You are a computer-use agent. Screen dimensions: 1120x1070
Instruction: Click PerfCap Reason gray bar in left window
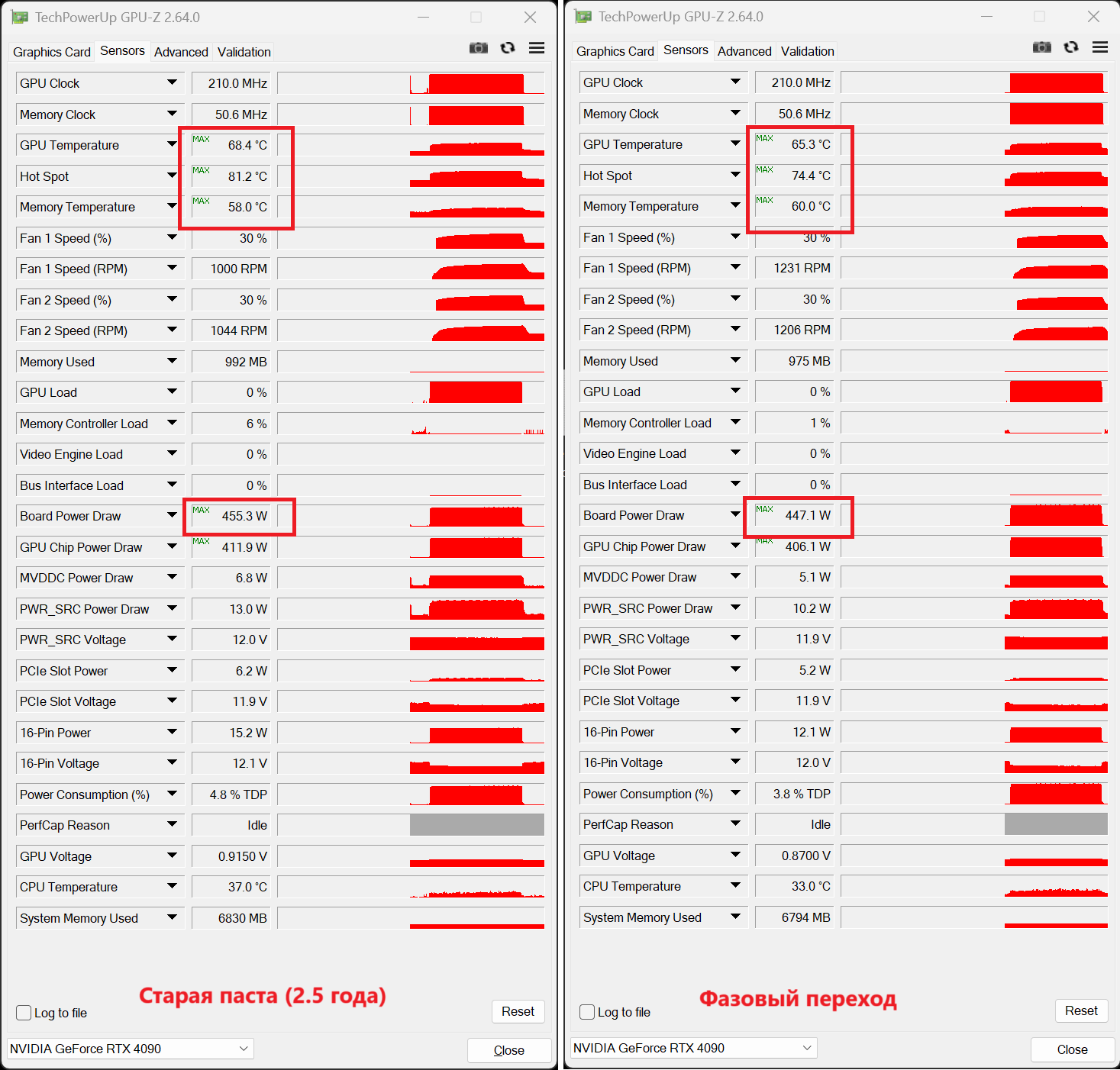tap(477, 825)
